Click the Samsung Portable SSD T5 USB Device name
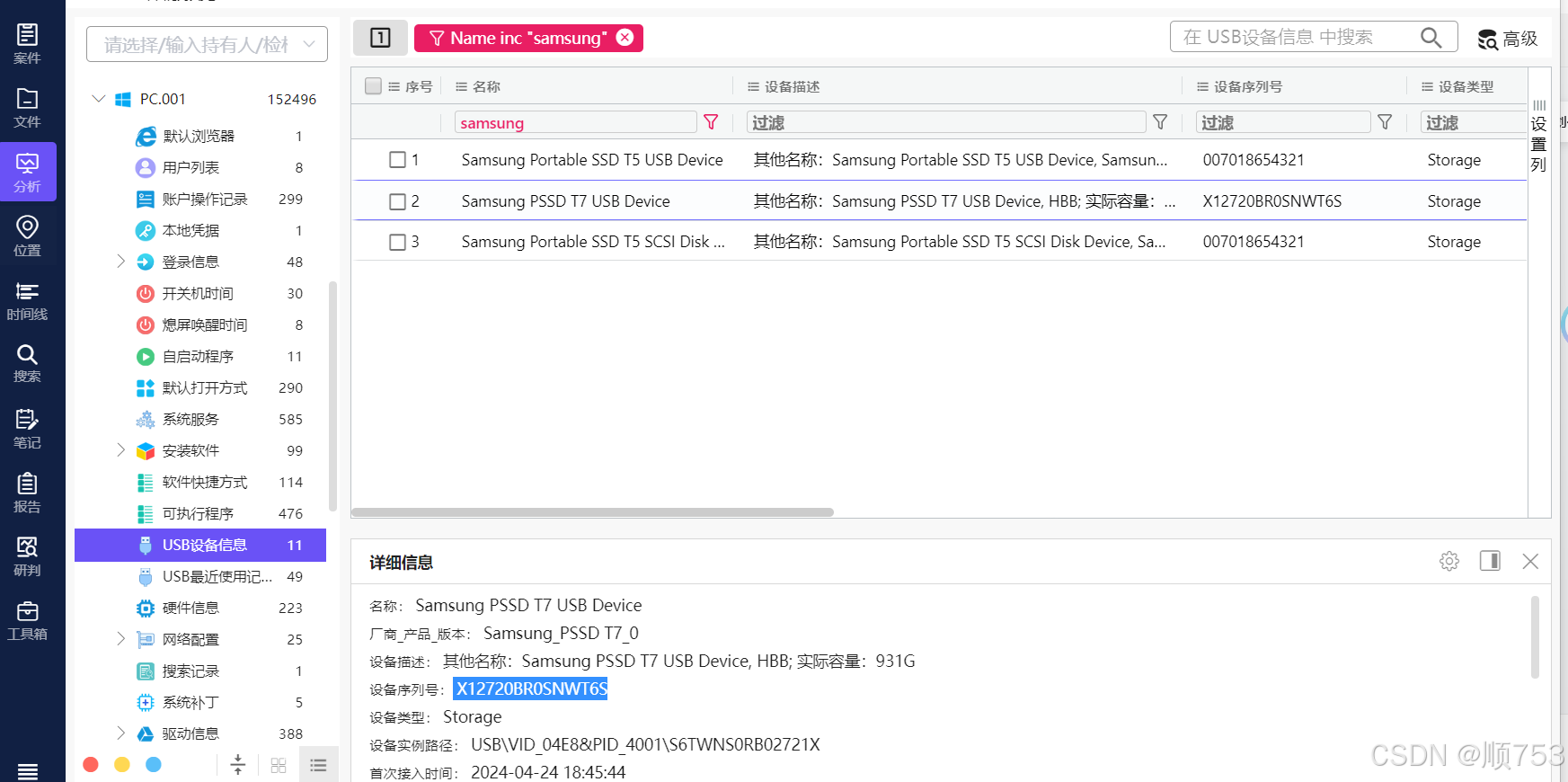Viewport: 1568px width, 782px height. (x=592, y=160)
